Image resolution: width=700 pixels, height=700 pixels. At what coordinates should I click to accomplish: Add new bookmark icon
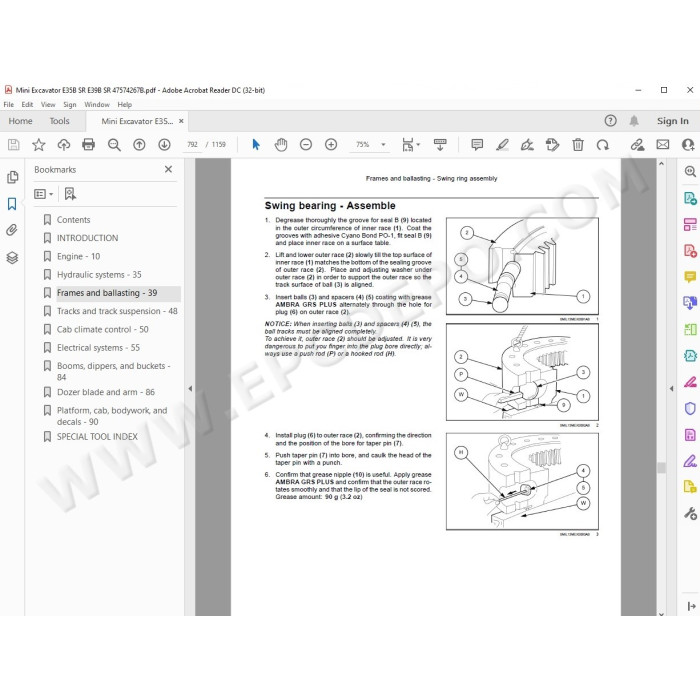click(70, 194)
